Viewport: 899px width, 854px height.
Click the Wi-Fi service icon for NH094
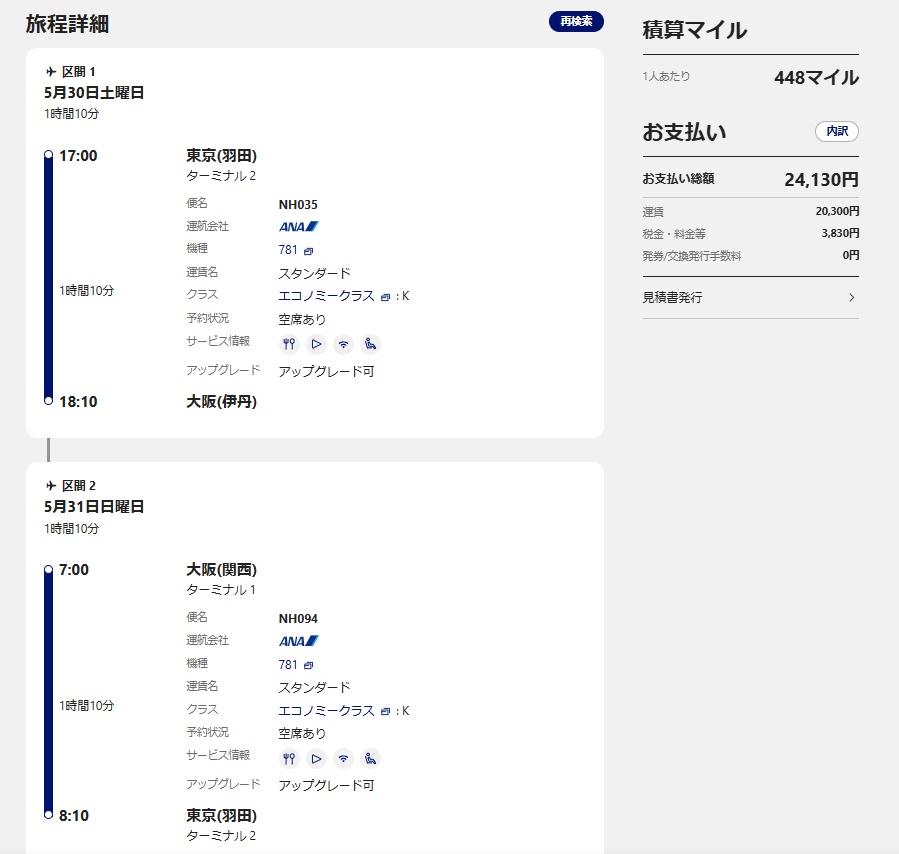tap(343, 758)
